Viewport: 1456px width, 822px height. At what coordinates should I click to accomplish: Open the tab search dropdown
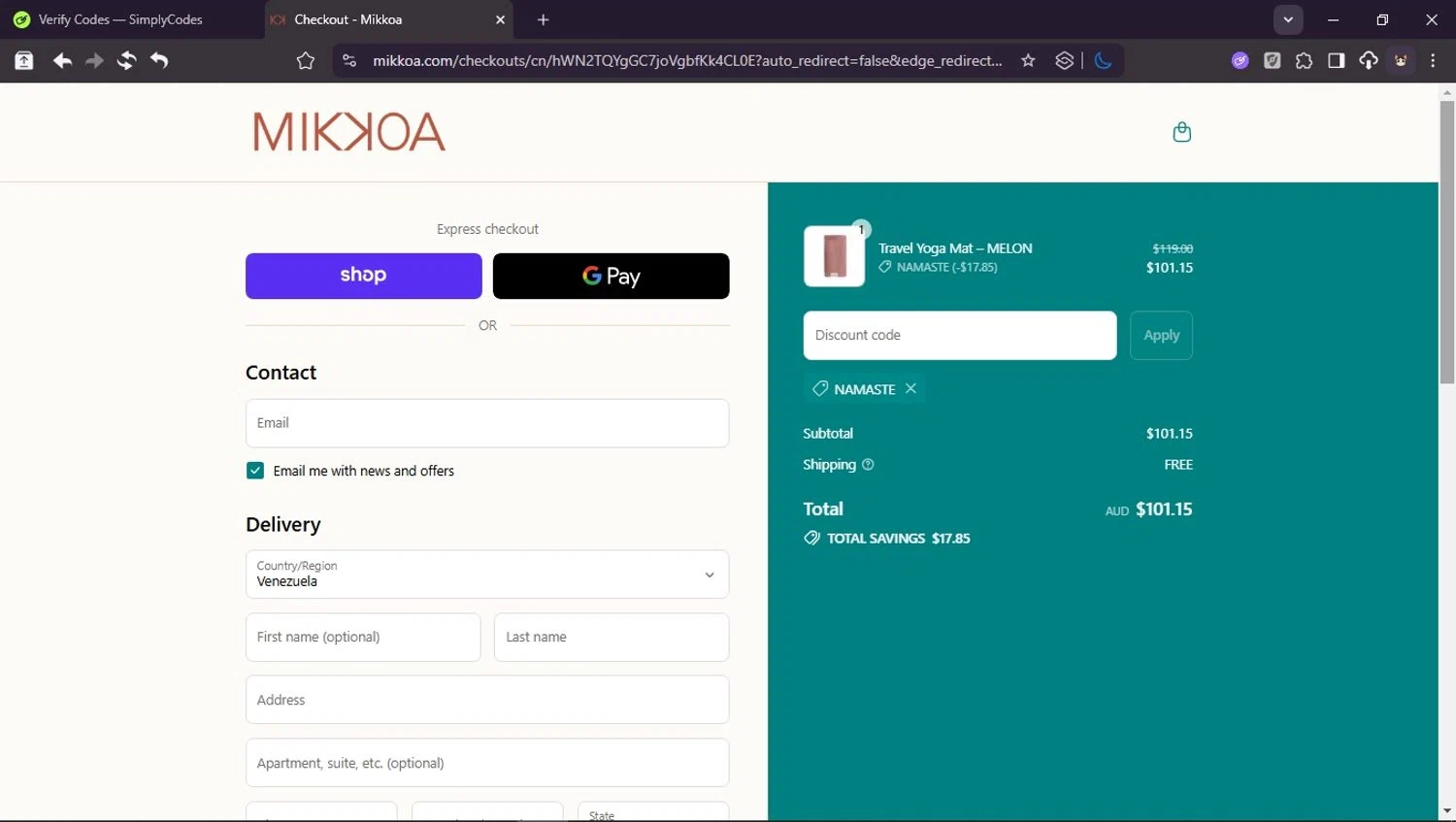pos(1288,19)
